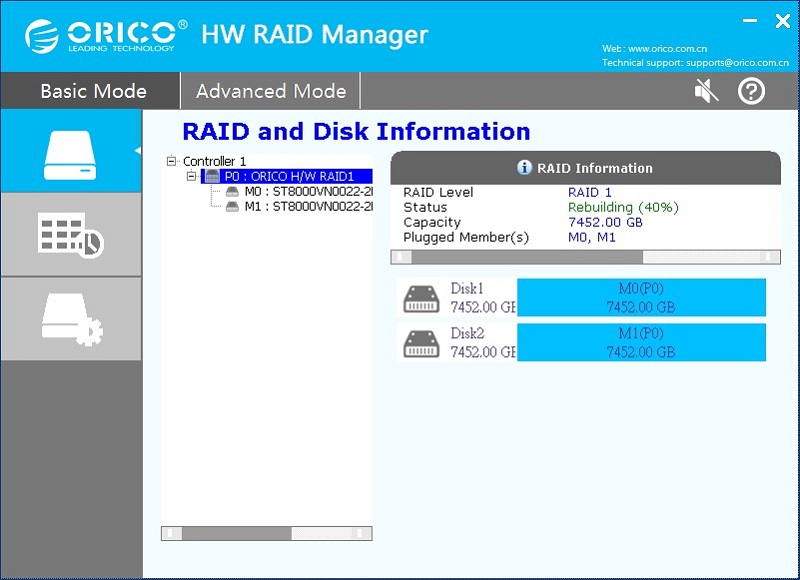Click the M1(P0) disk partition block
The height and width of the screenshot is (580, 800).
click(641, 343)
